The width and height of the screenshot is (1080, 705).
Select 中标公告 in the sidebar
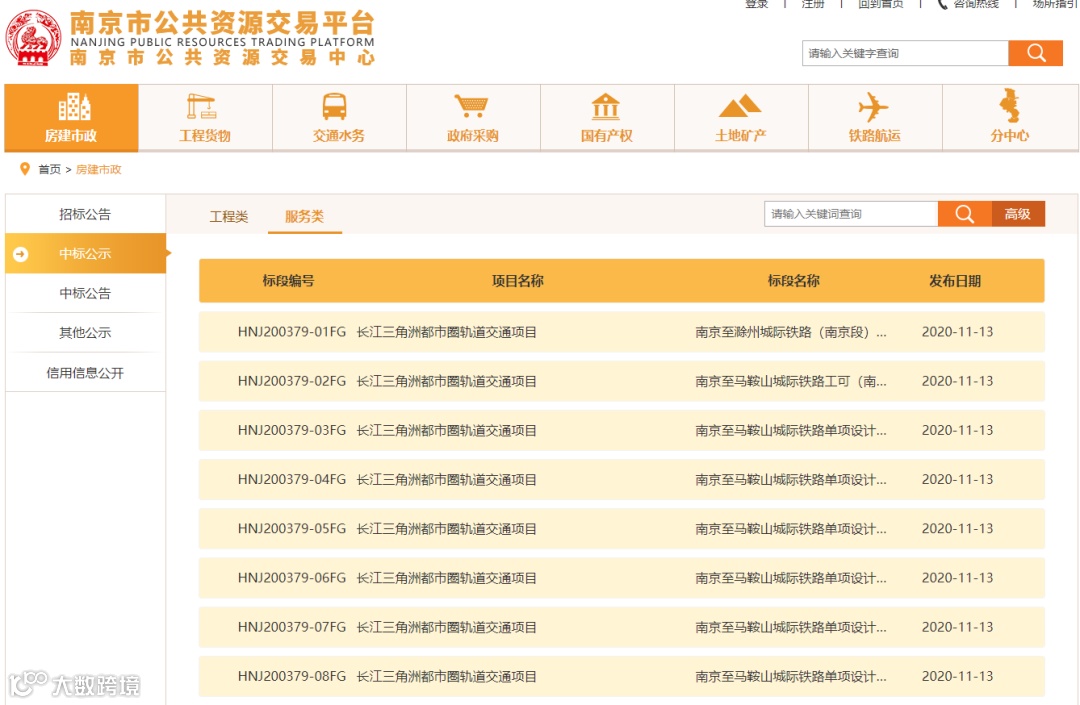pyautogui.click(x=85, y=293)
